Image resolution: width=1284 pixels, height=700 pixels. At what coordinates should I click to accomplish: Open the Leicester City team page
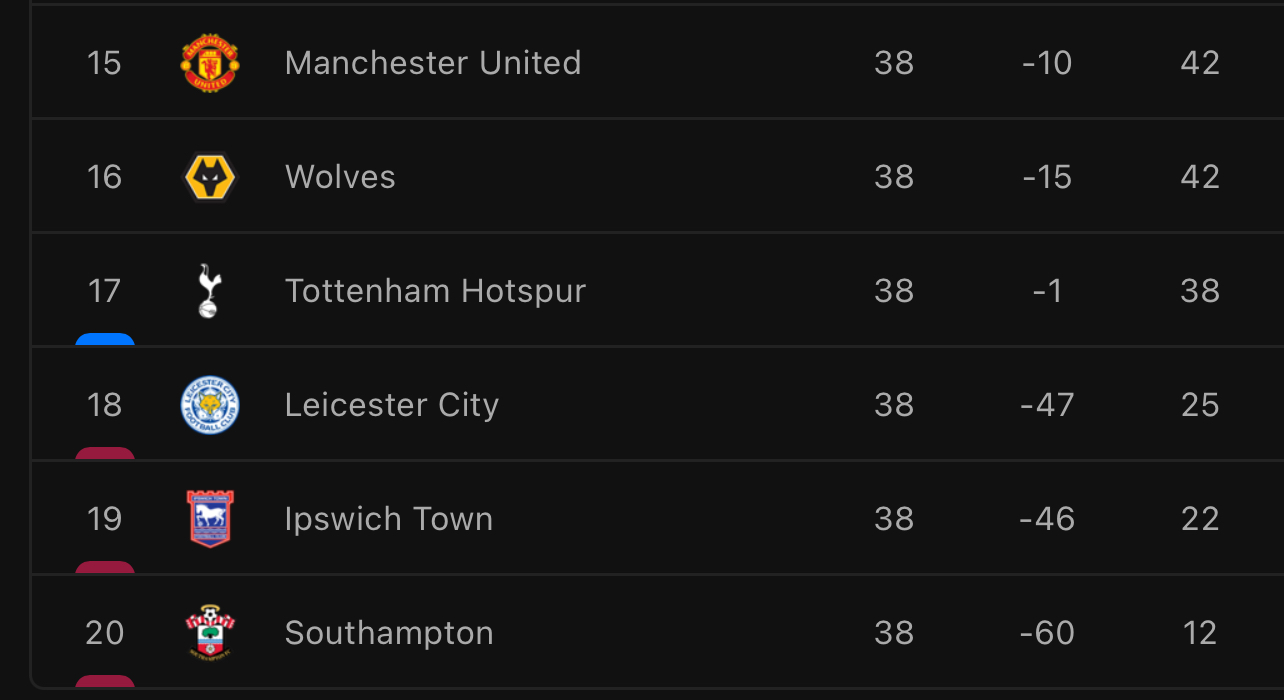click(x=391, y=405)
